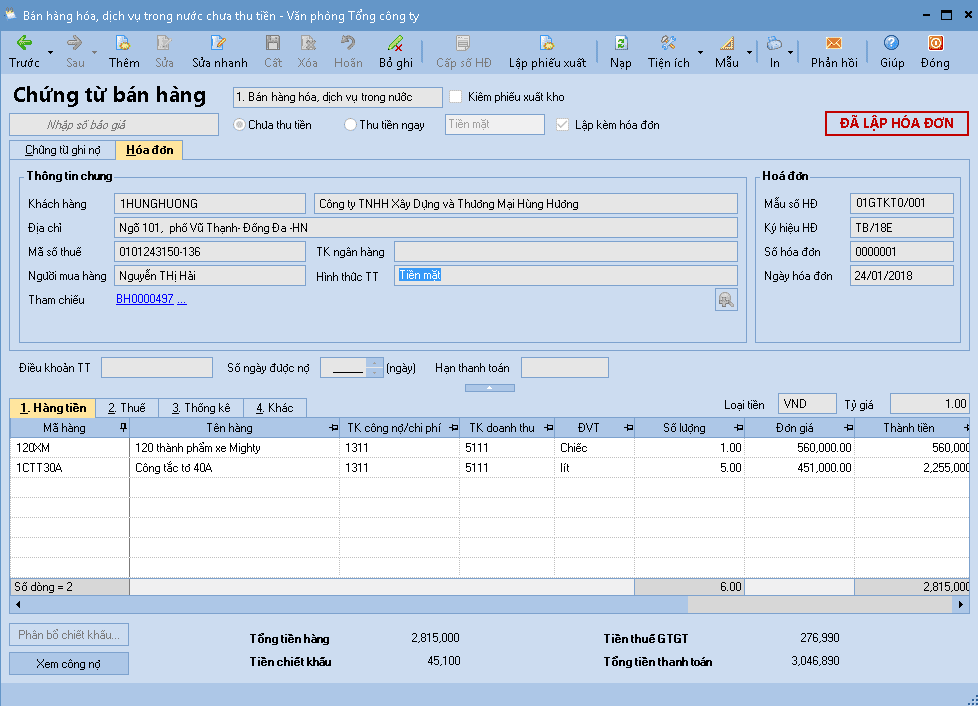Click Phân bổ chiết khấu button
Viewport: 978px width, 706px height.
coord(69,635)
